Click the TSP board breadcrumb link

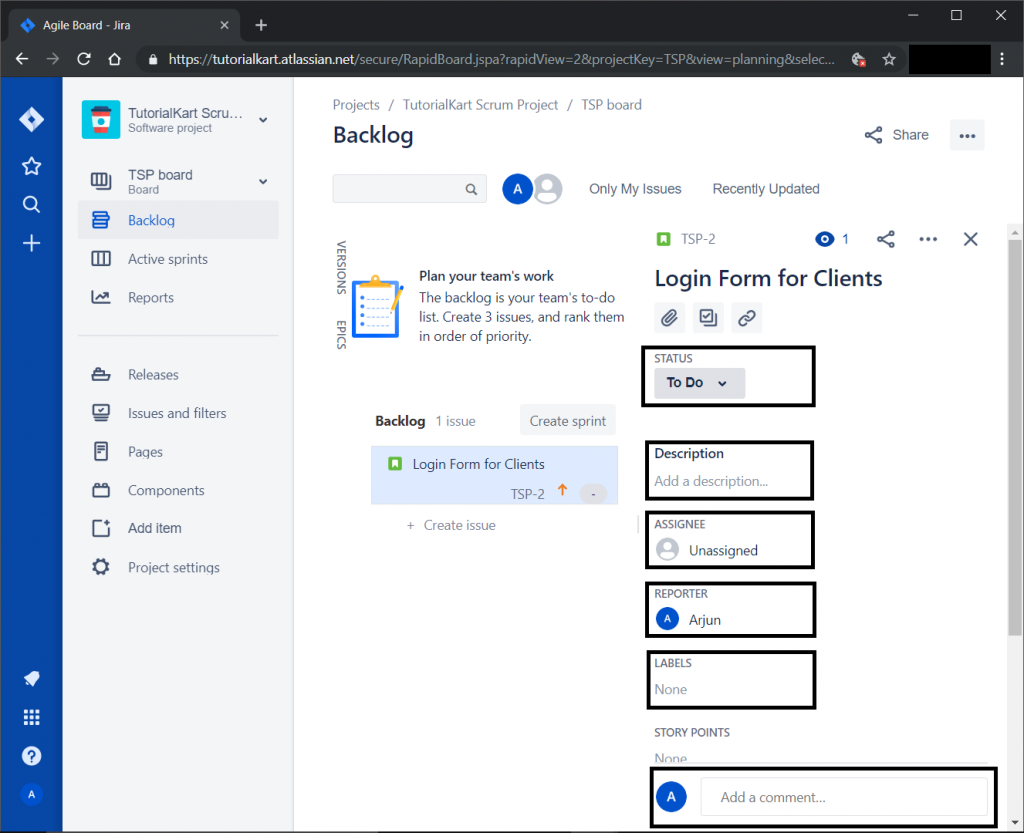coord(611,105)
